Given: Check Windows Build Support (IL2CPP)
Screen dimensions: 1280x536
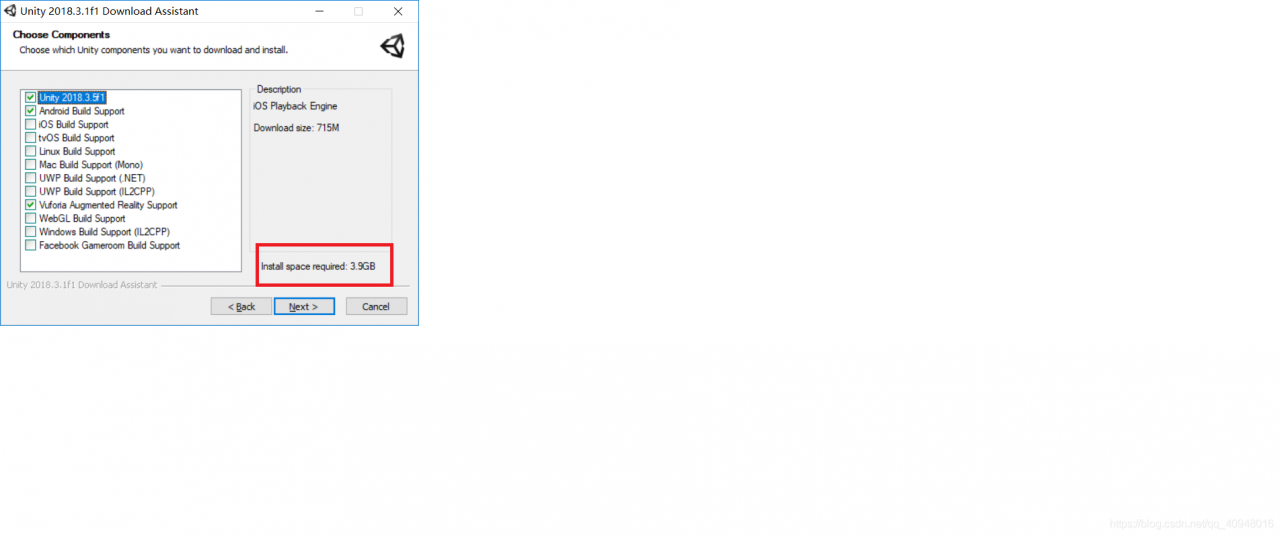Looking at the screenshot, I should pos(31,232).
